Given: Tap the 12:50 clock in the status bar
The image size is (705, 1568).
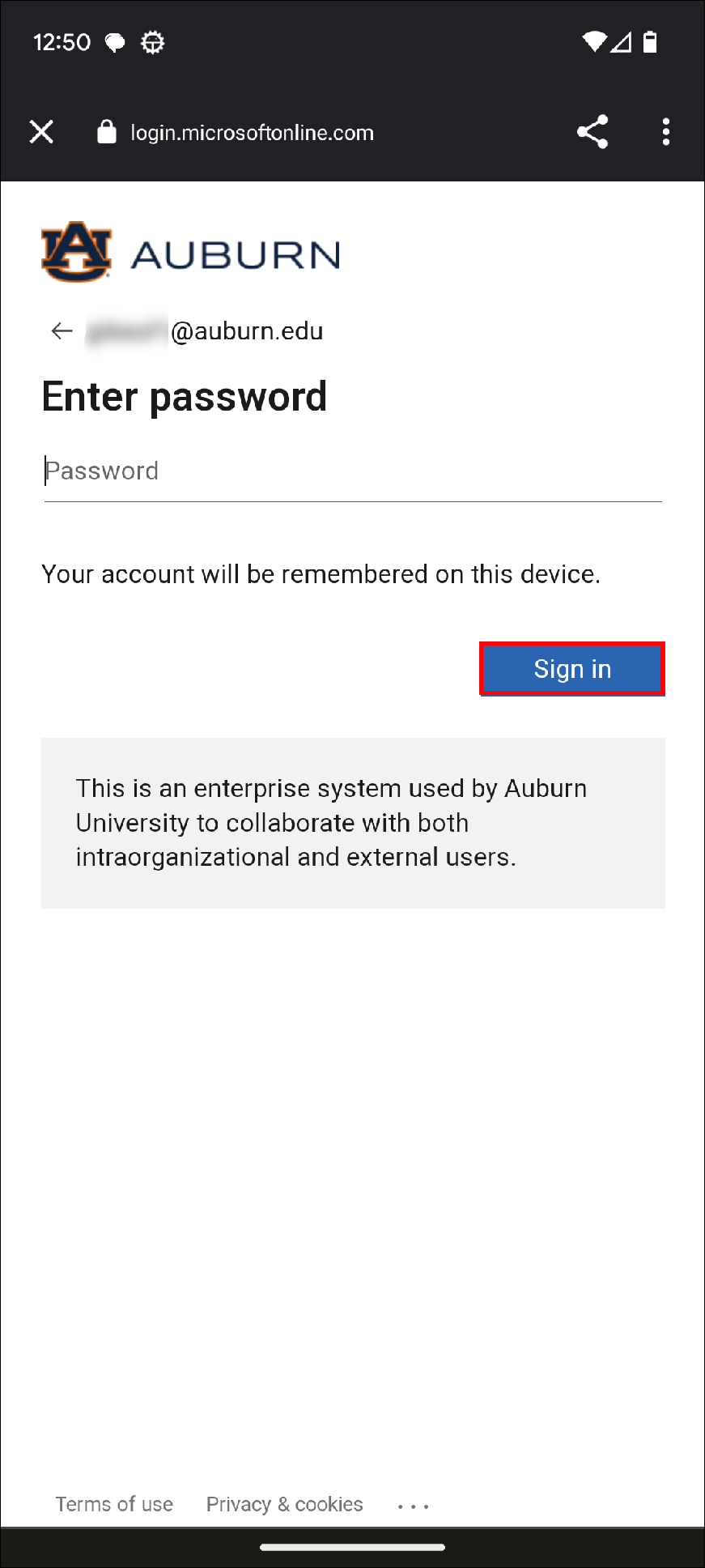Looking at the screenshot, I should (62, 42).
